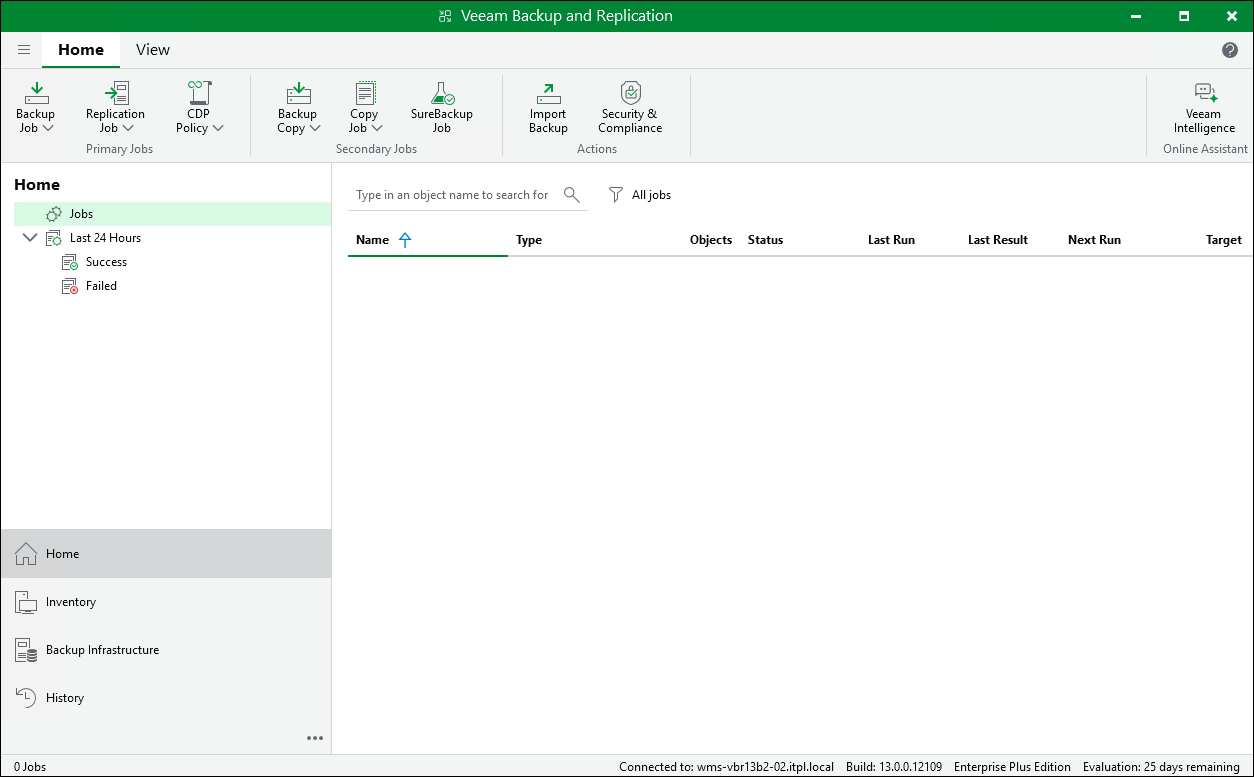The width and height of the screenshot is (1254, 777).
Task: Open the help question mark icon
Action: click(1230, 50)
